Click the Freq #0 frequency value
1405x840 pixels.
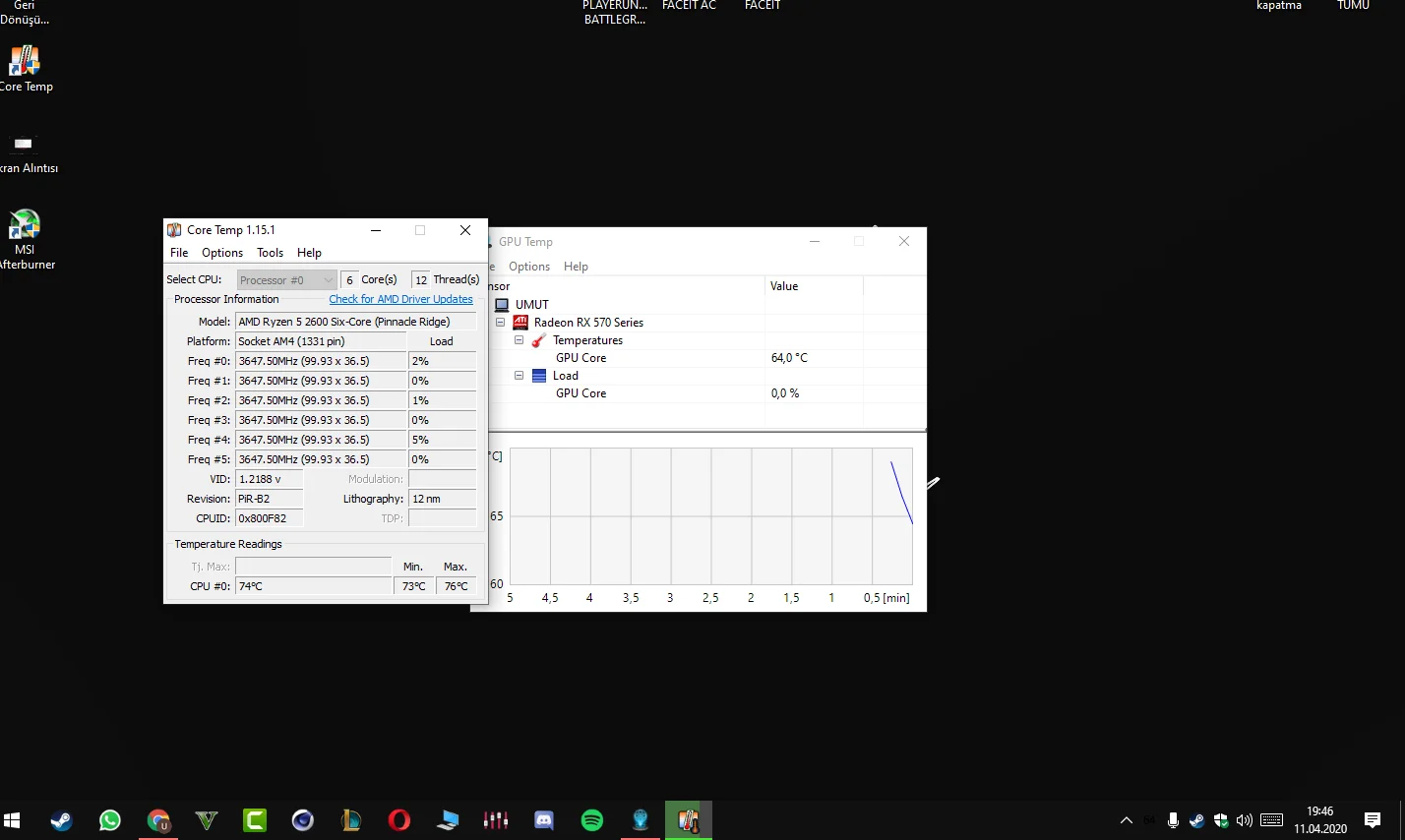pyautogui.click(x=321, y=361)
